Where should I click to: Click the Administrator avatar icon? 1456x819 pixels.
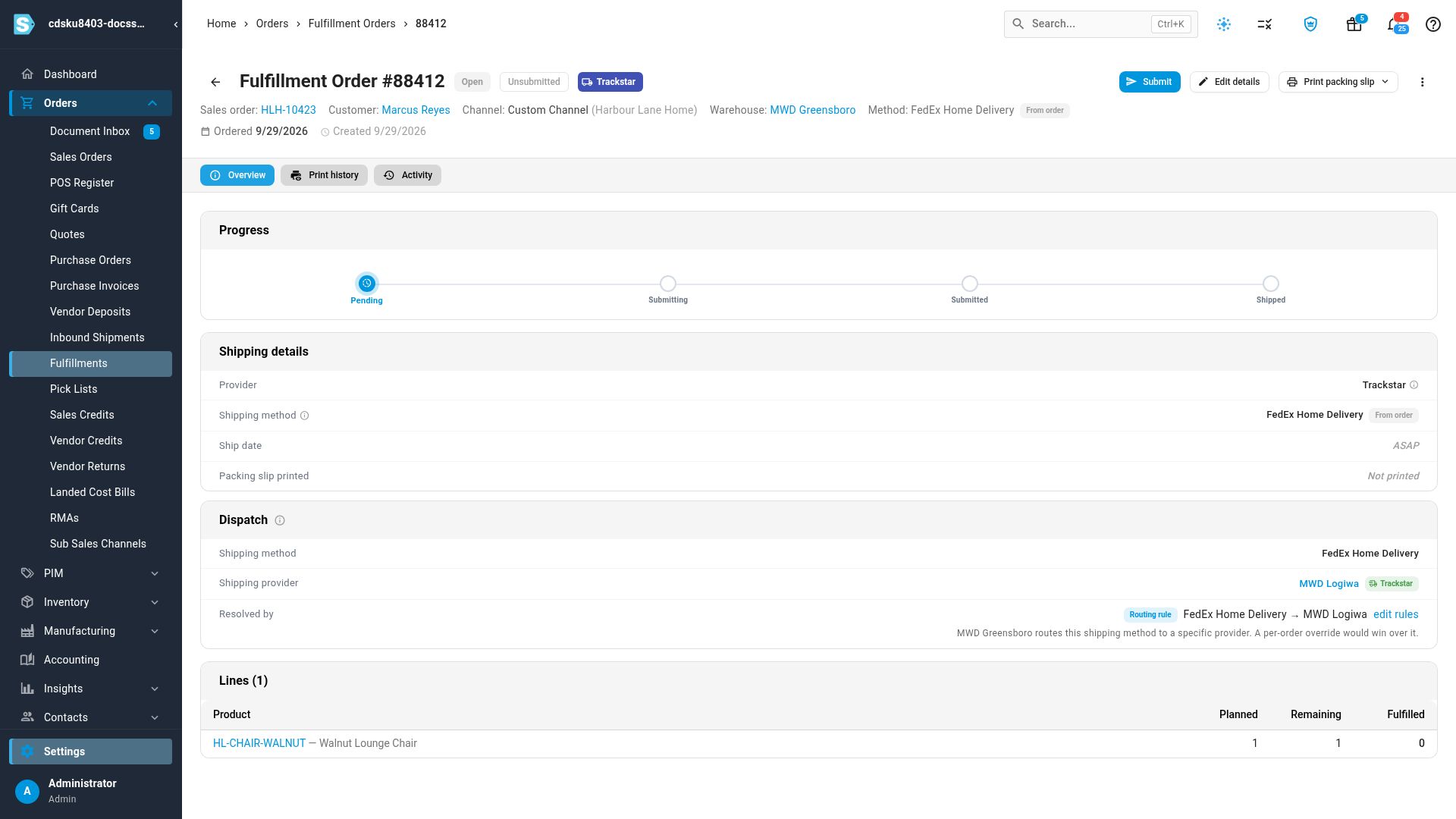click(27, 791)
